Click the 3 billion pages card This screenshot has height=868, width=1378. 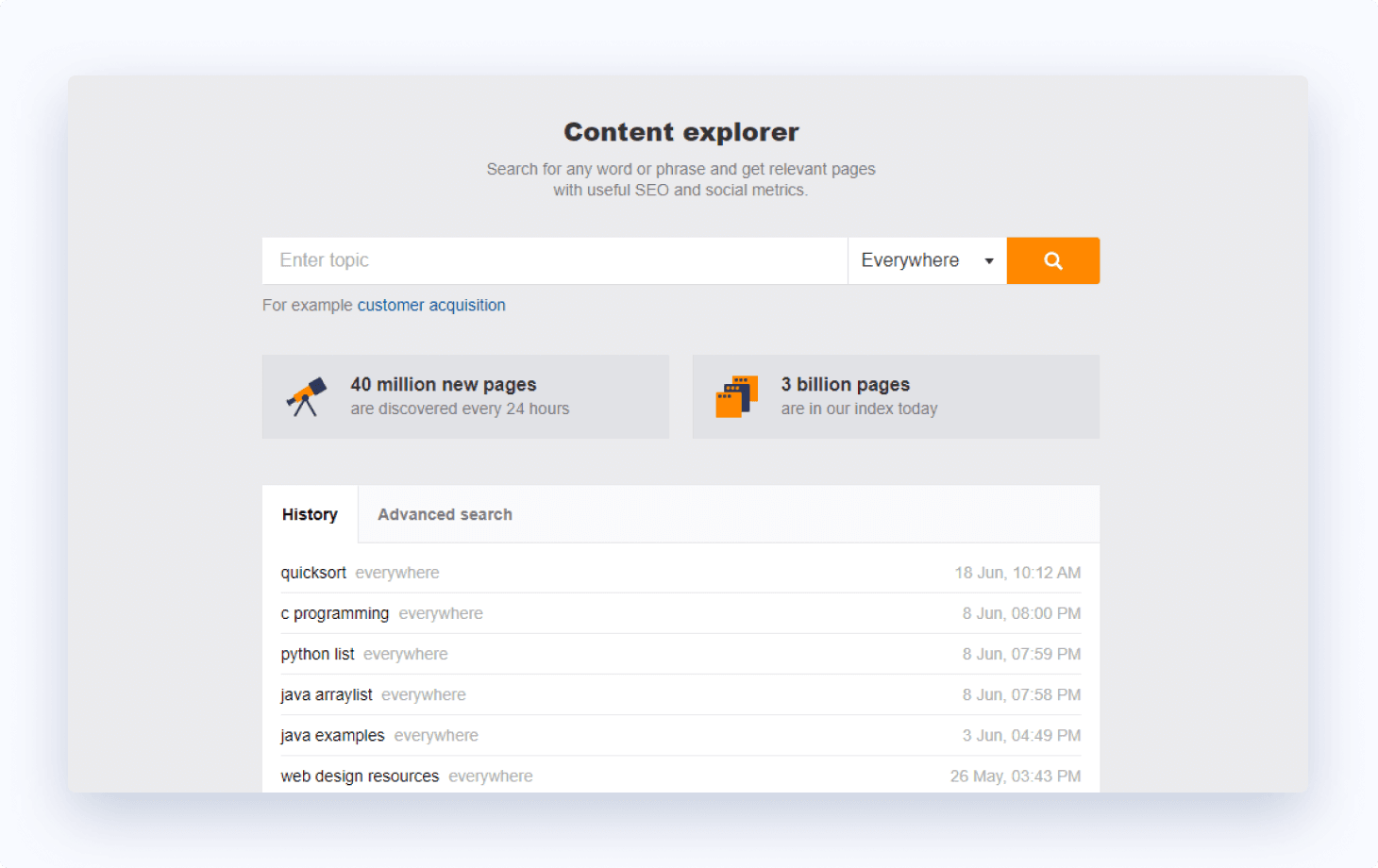tap(895, 396)
